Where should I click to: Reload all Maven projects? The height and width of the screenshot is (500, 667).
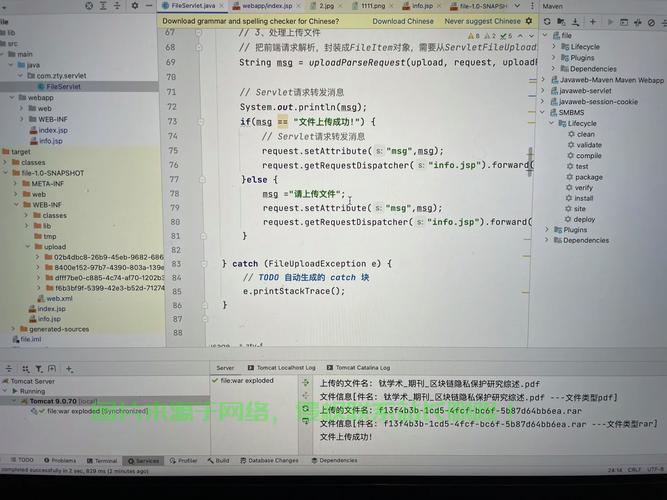547,22
